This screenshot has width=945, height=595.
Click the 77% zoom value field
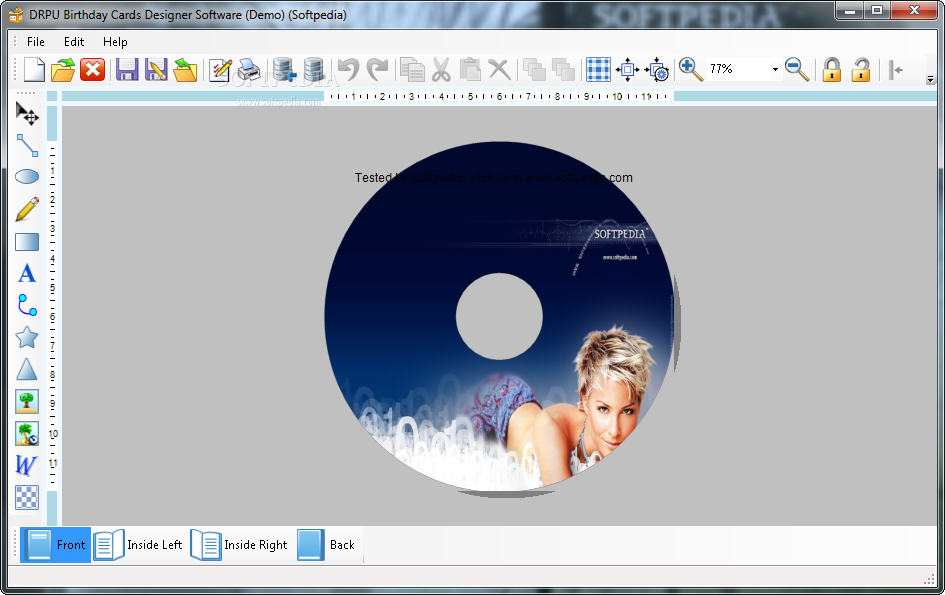point(738,69)
